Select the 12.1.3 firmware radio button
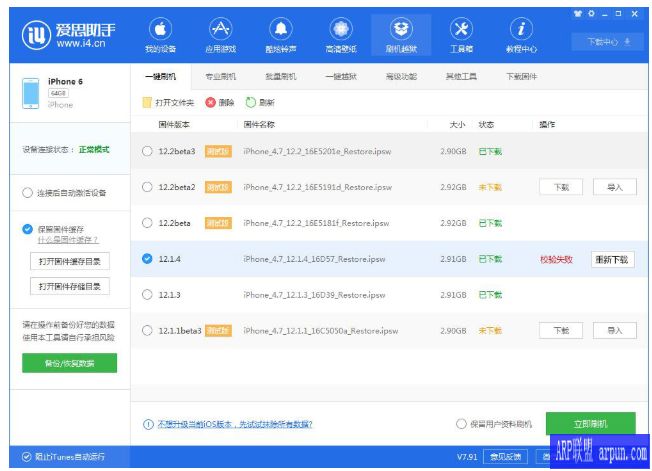The image size is (652, 471). coord(147,295)
